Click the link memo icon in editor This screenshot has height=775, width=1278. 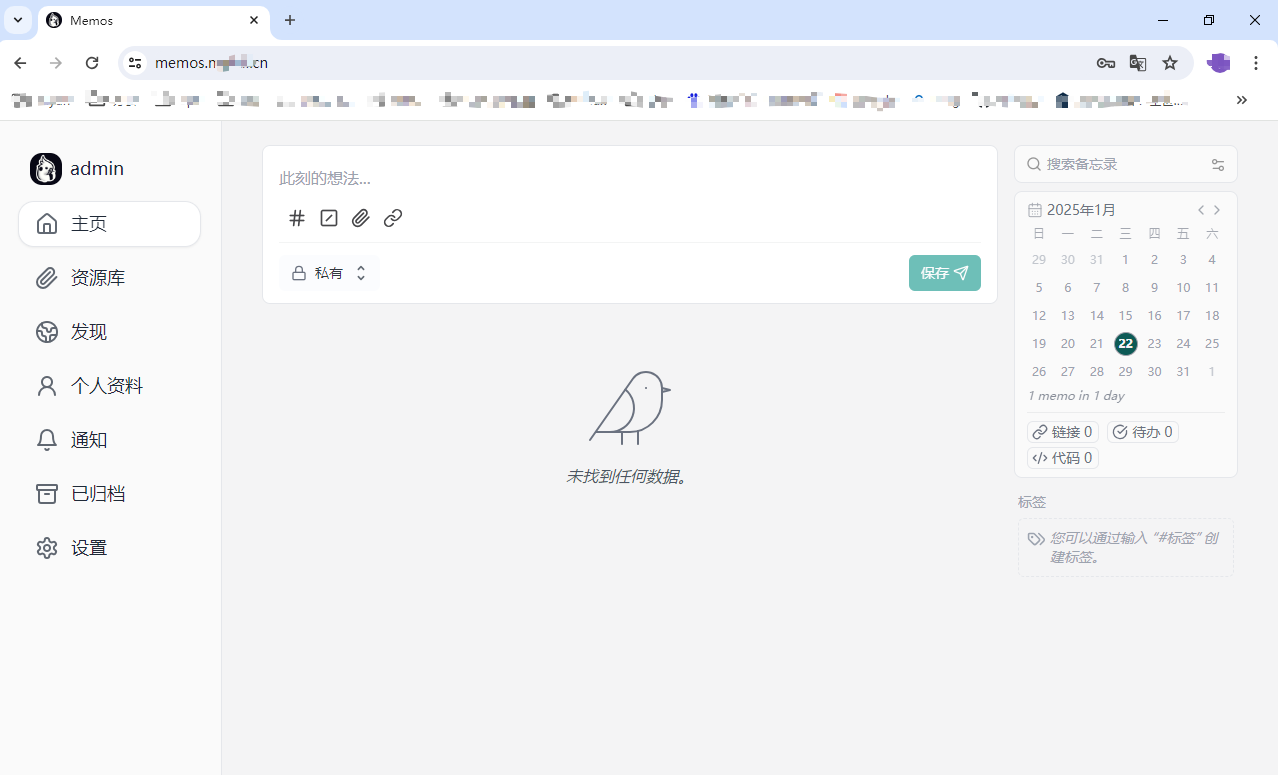393,218
